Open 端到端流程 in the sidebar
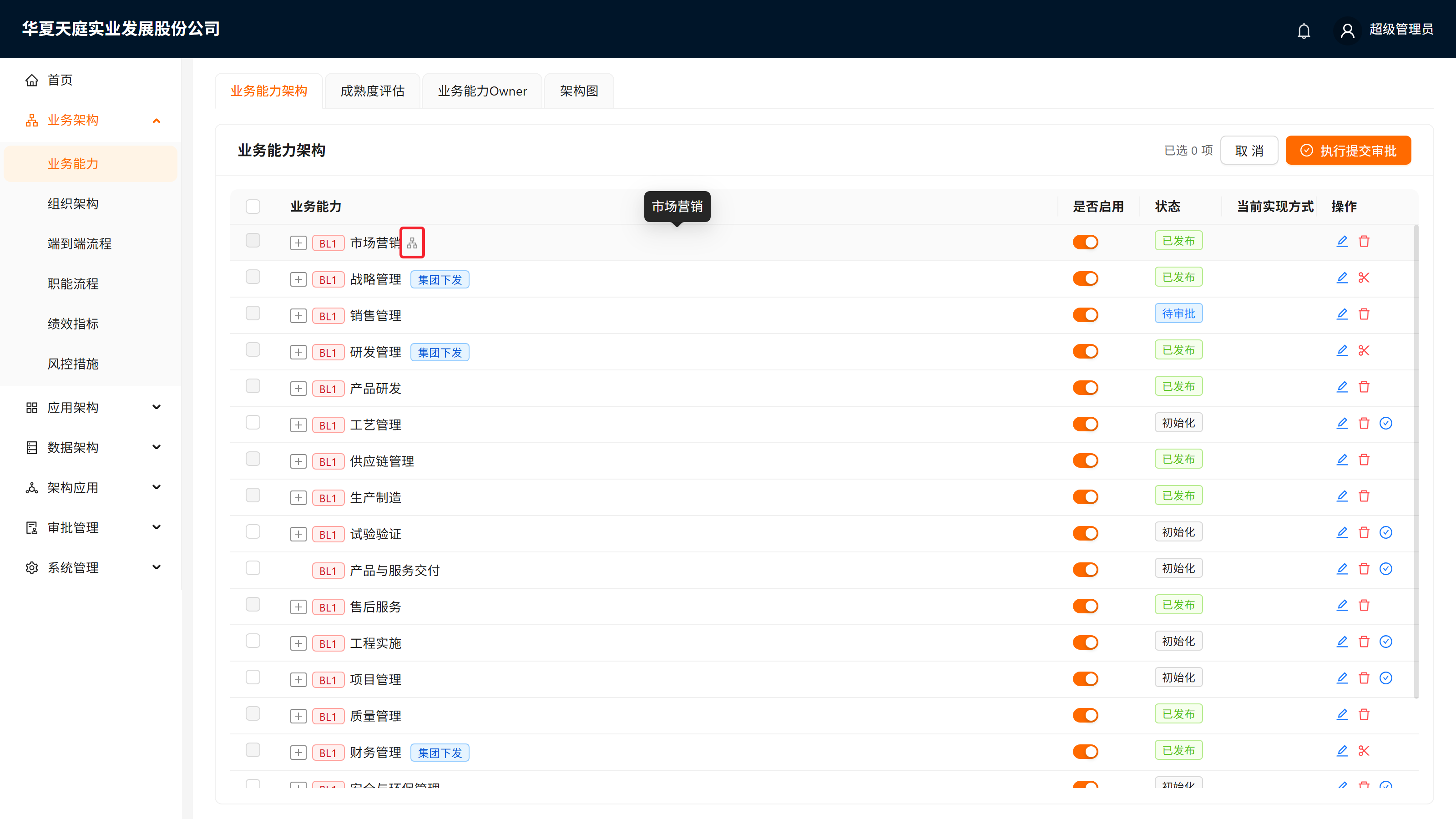The height and width of the screenshot is (819, 1456). (x=91, y=243)
